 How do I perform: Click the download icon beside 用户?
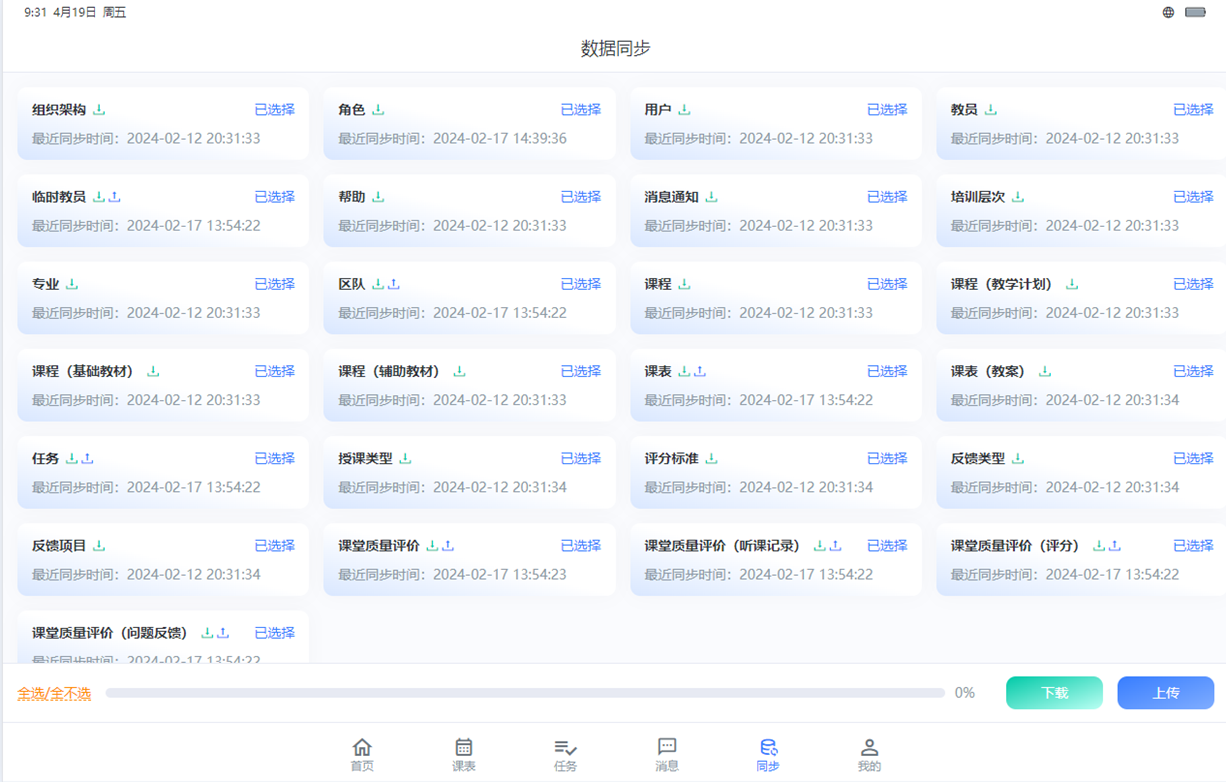coord(684,110)
